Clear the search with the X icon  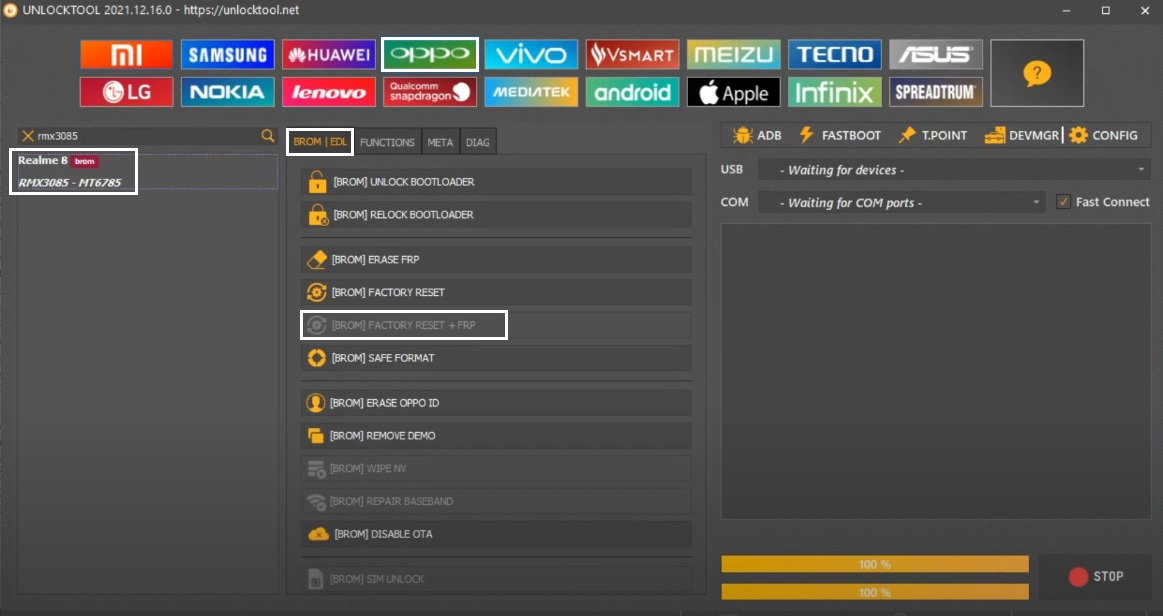(27, 136)
